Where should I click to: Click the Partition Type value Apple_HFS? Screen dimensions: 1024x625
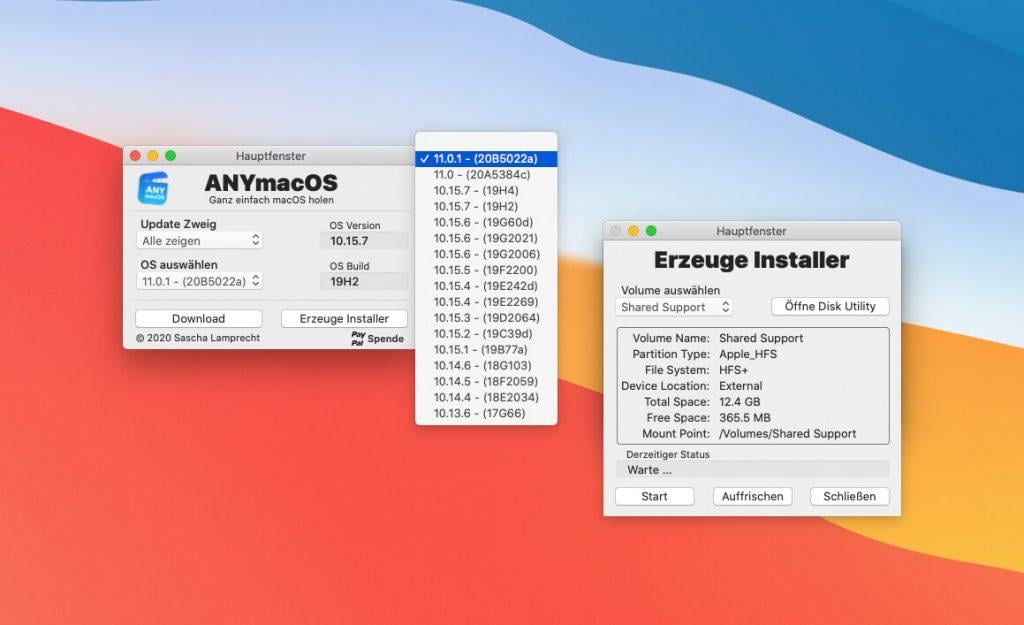[748, 354]
